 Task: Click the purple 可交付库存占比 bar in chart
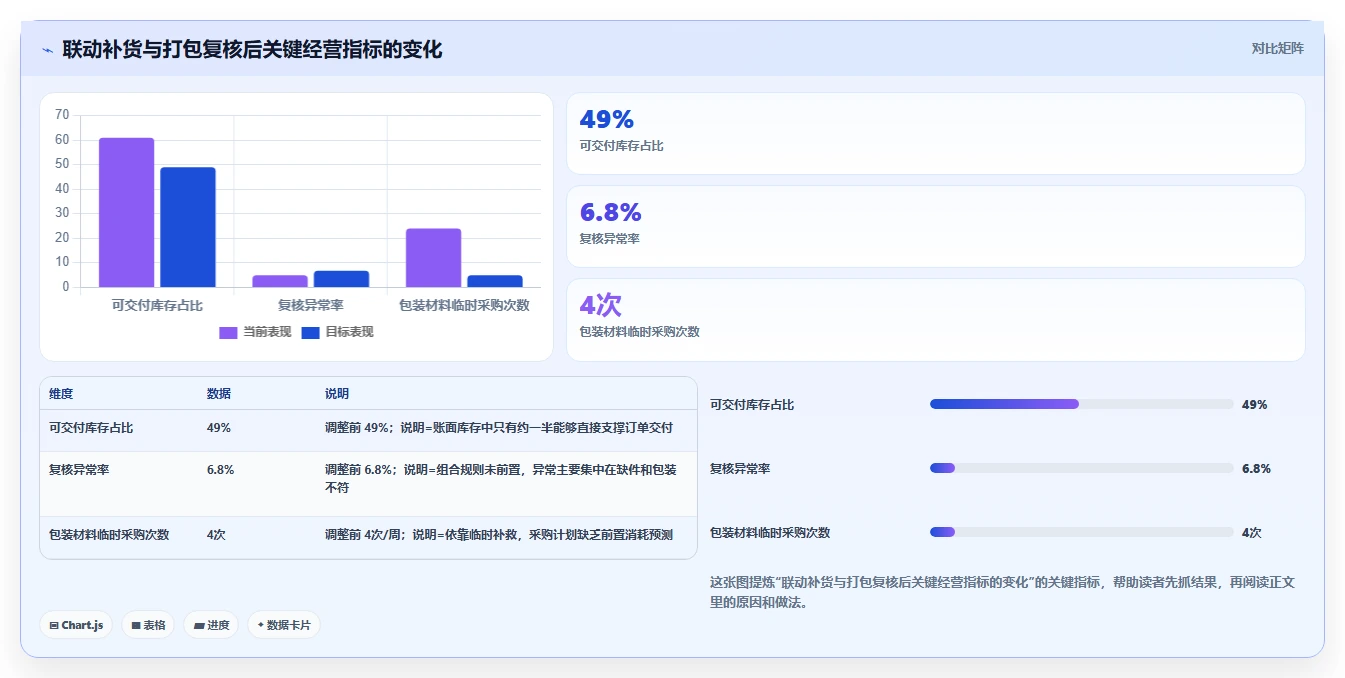[x=126, y=213]
